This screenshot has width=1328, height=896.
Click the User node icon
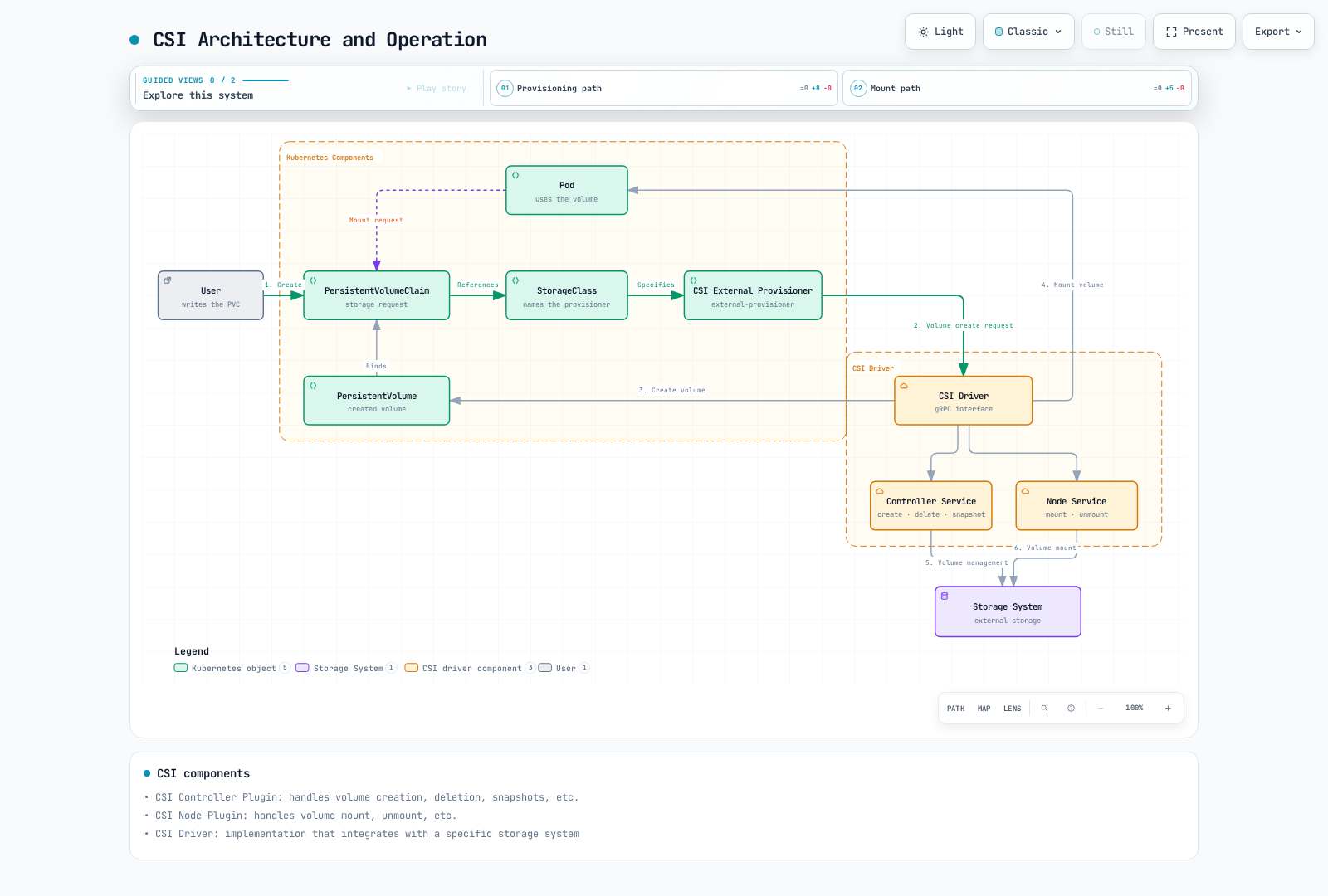(x=168, y=280)
